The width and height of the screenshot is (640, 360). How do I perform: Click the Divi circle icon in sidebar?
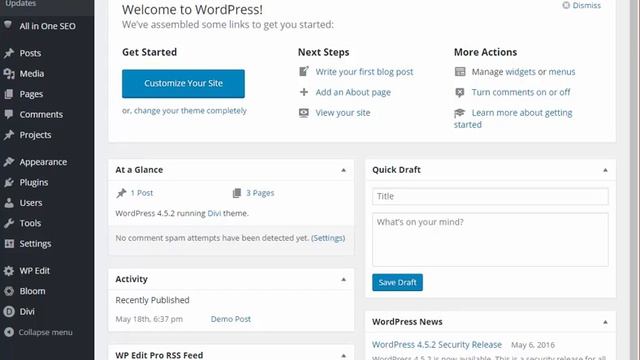[x=9, y=311]
